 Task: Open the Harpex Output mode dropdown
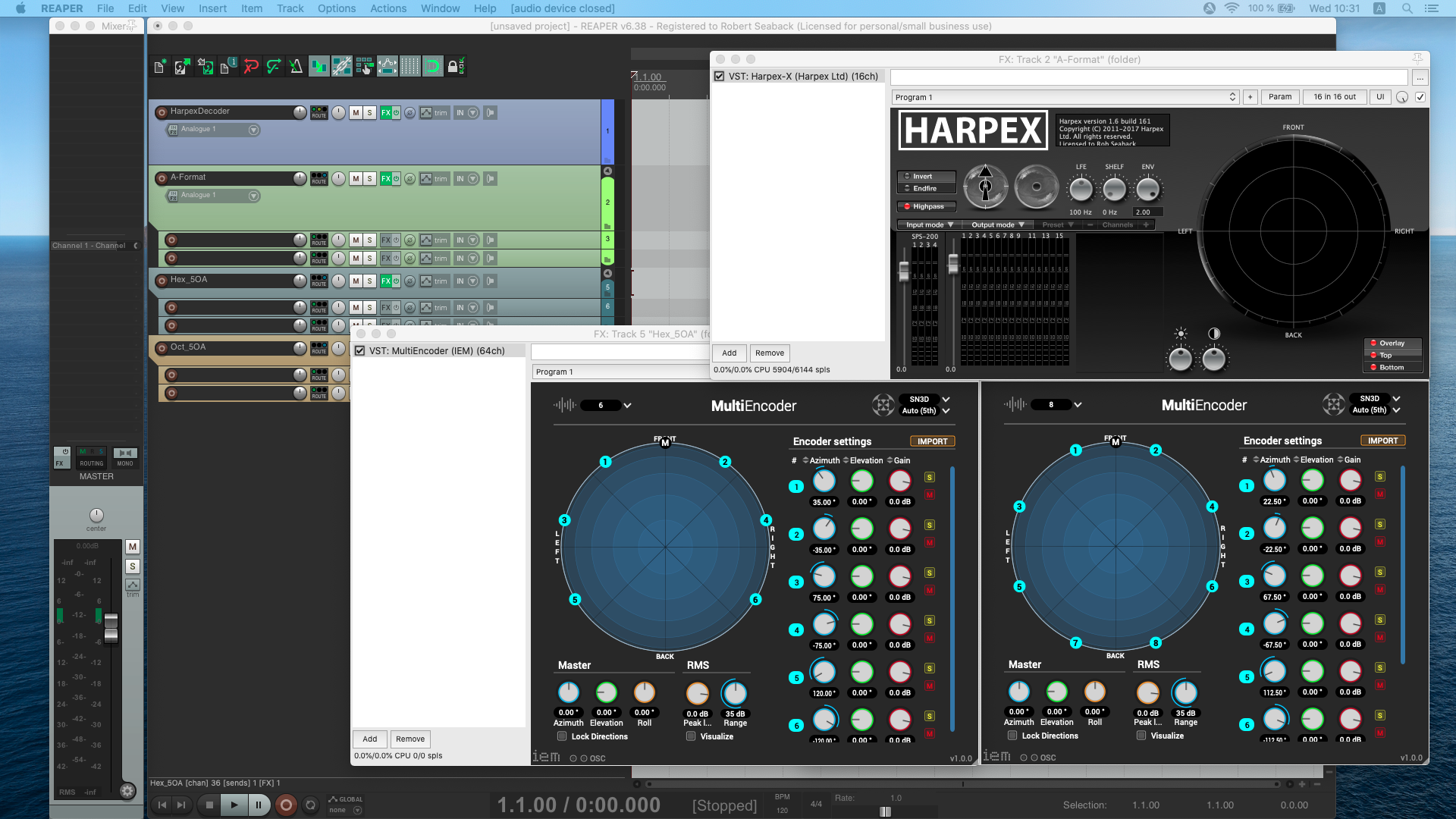997,224
